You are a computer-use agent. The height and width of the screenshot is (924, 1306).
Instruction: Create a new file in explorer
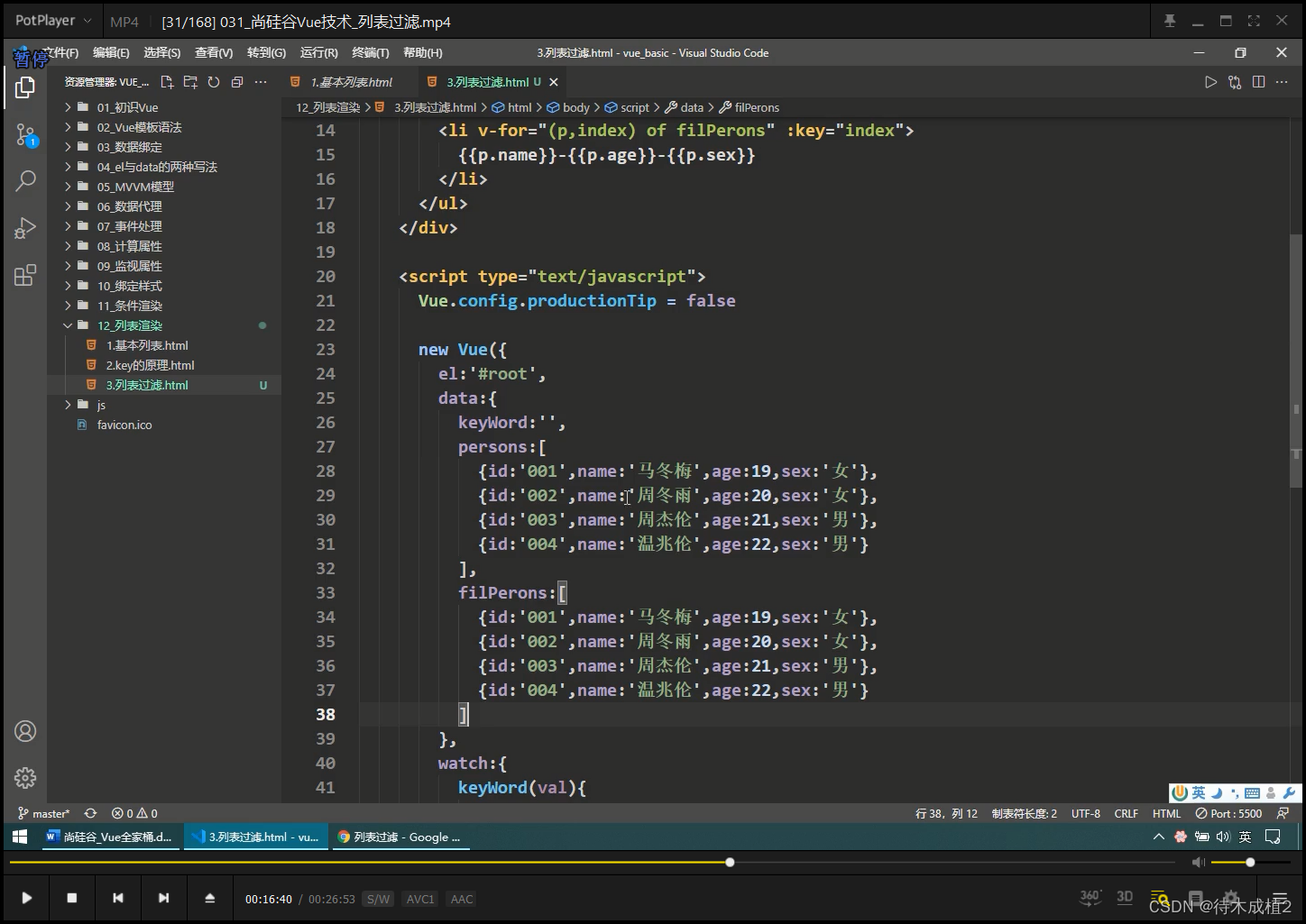coord(167,82)
